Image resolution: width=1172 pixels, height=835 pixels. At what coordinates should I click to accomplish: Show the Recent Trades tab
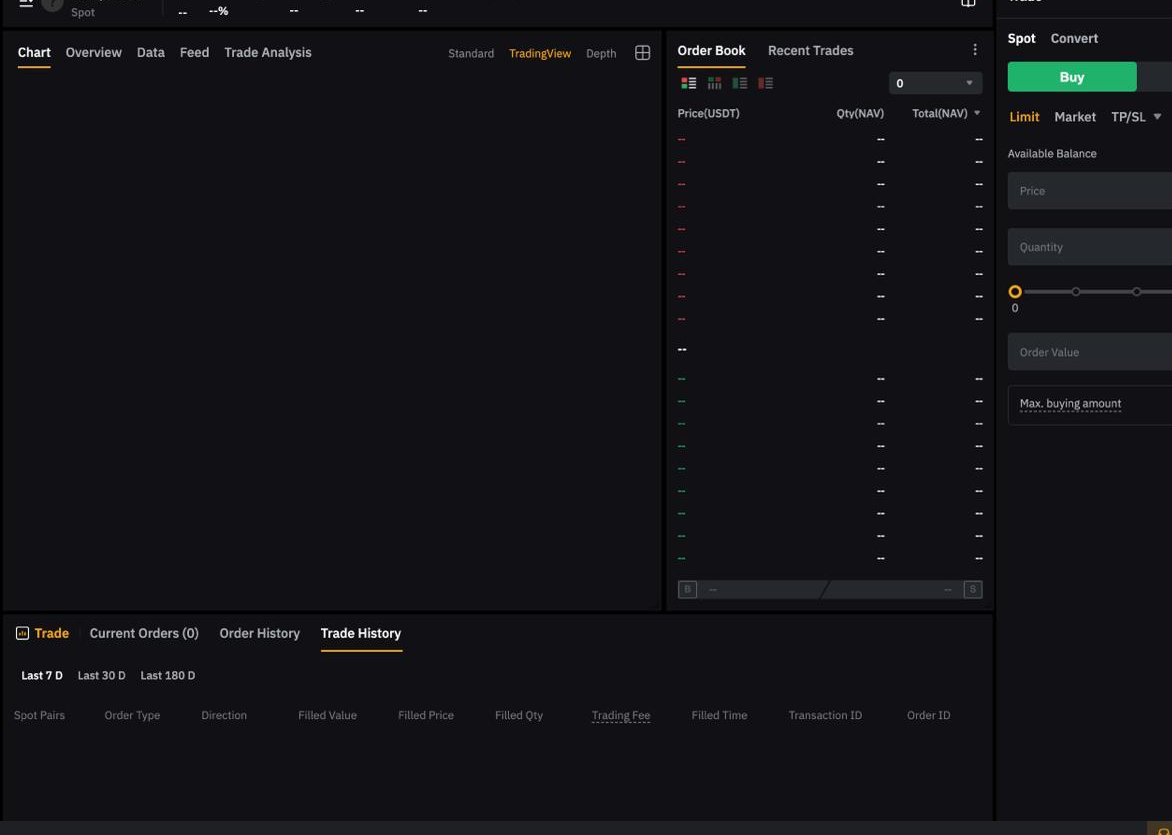pyautogui.click(x=810, y=50)
